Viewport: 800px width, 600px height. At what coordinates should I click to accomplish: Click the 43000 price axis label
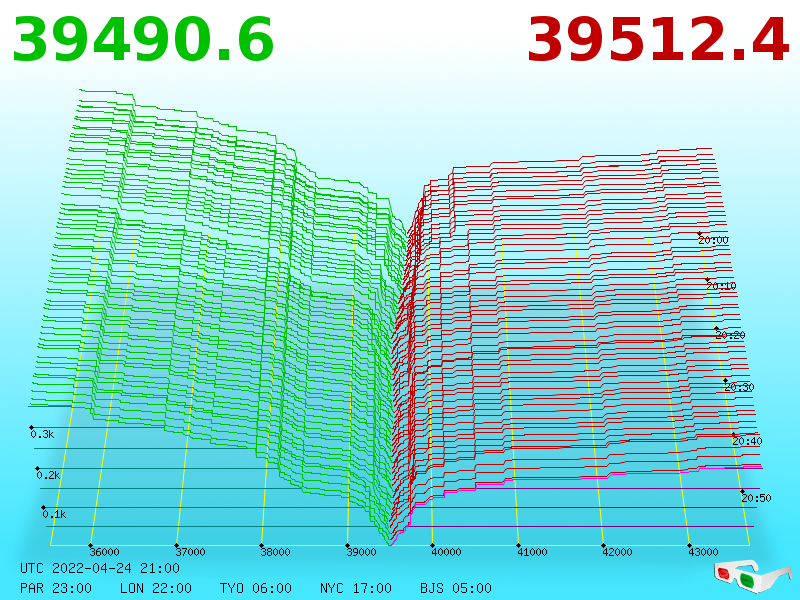click(x=703, y=552)
